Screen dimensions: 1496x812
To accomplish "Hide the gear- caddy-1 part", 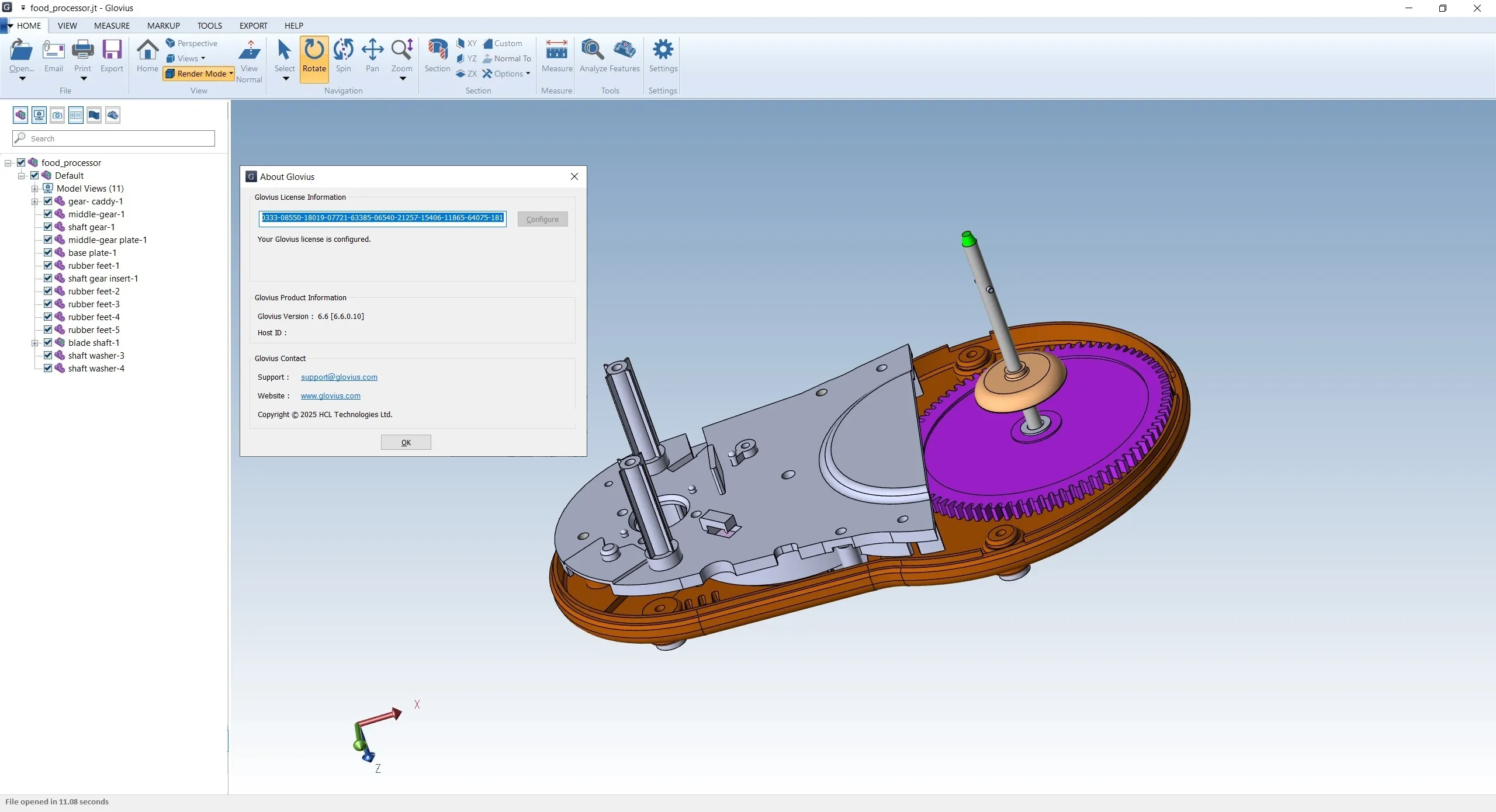I will 48,201.
